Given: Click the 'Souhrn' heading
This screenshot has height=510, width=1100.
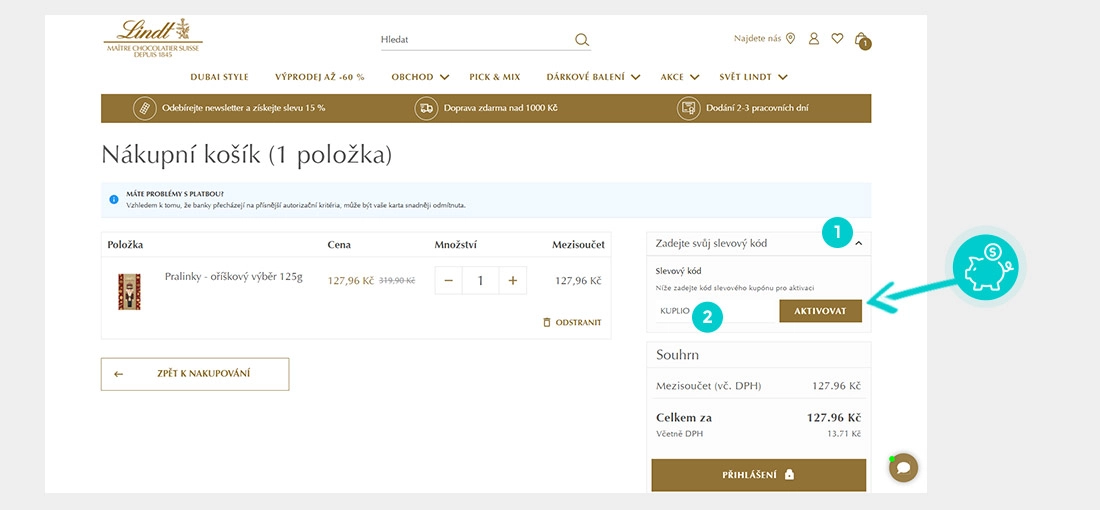Looking at the screenshot, I should (x=678, y=355).
